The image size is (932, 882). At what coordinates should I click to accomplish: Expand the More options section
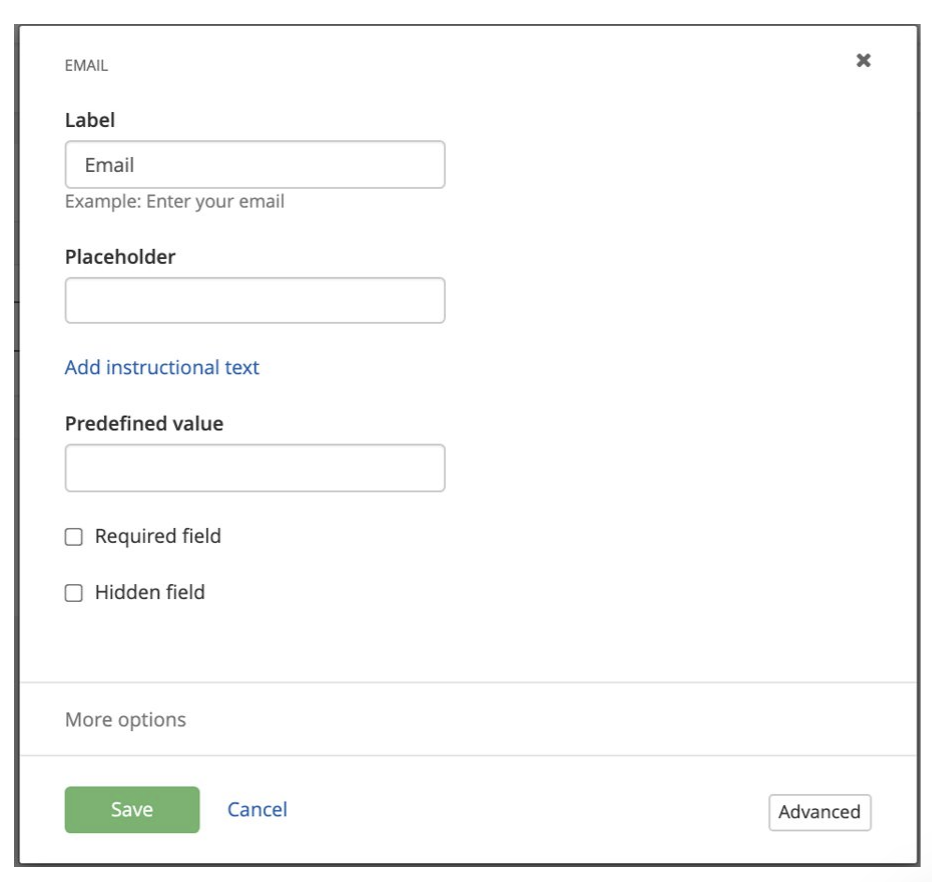[125, 720]
